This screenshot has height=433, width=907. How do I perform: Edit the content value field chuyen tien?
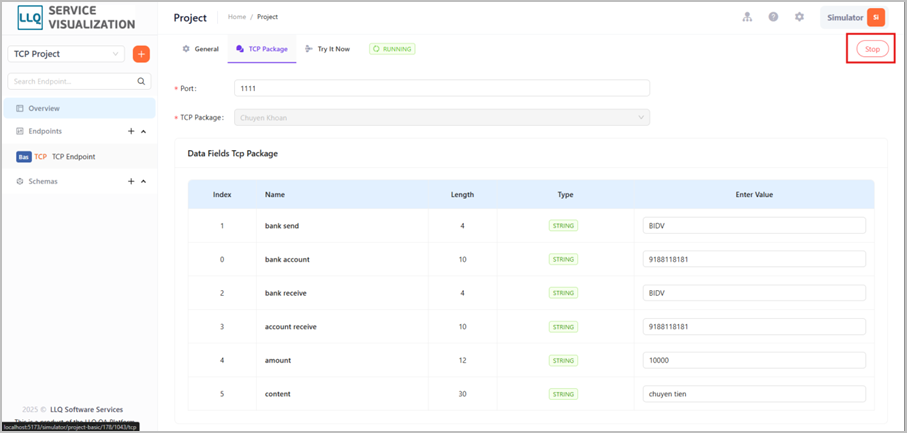(754, 394)
